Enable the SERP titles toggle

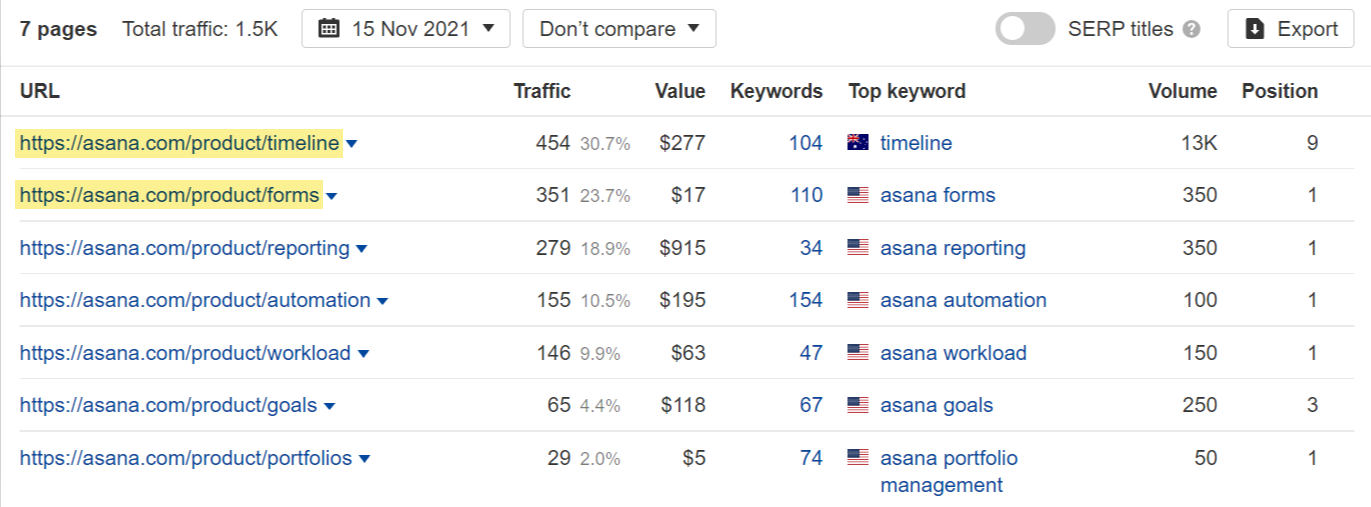click(x=1025, y=29)
